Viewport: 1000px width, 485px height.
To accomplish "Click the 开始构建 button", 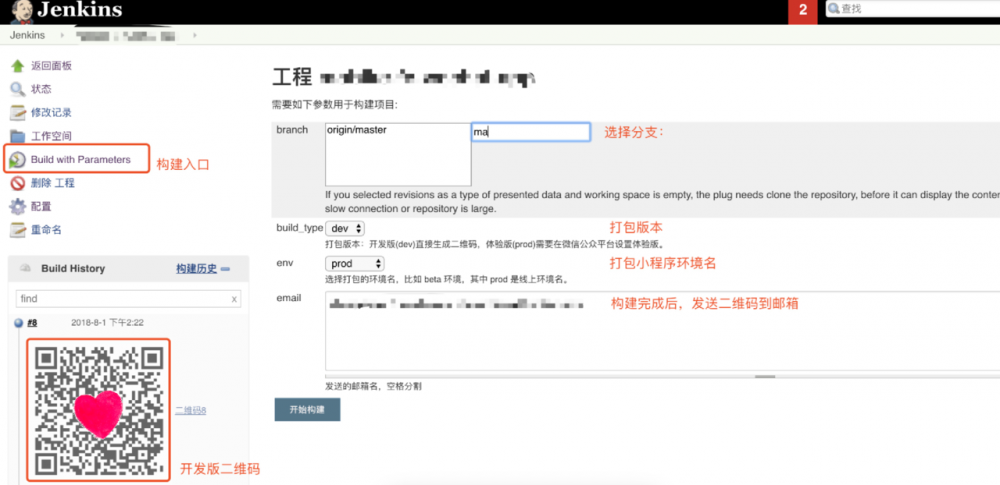I will click(x=307, y=410).
